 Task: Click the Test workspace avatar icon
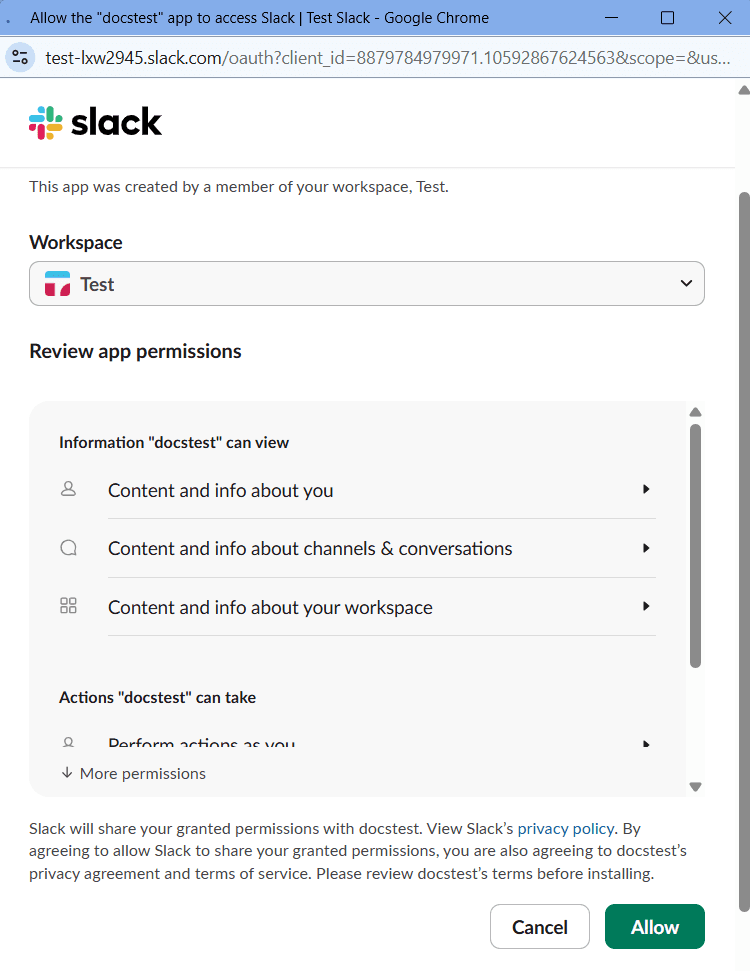coord(58,284)
